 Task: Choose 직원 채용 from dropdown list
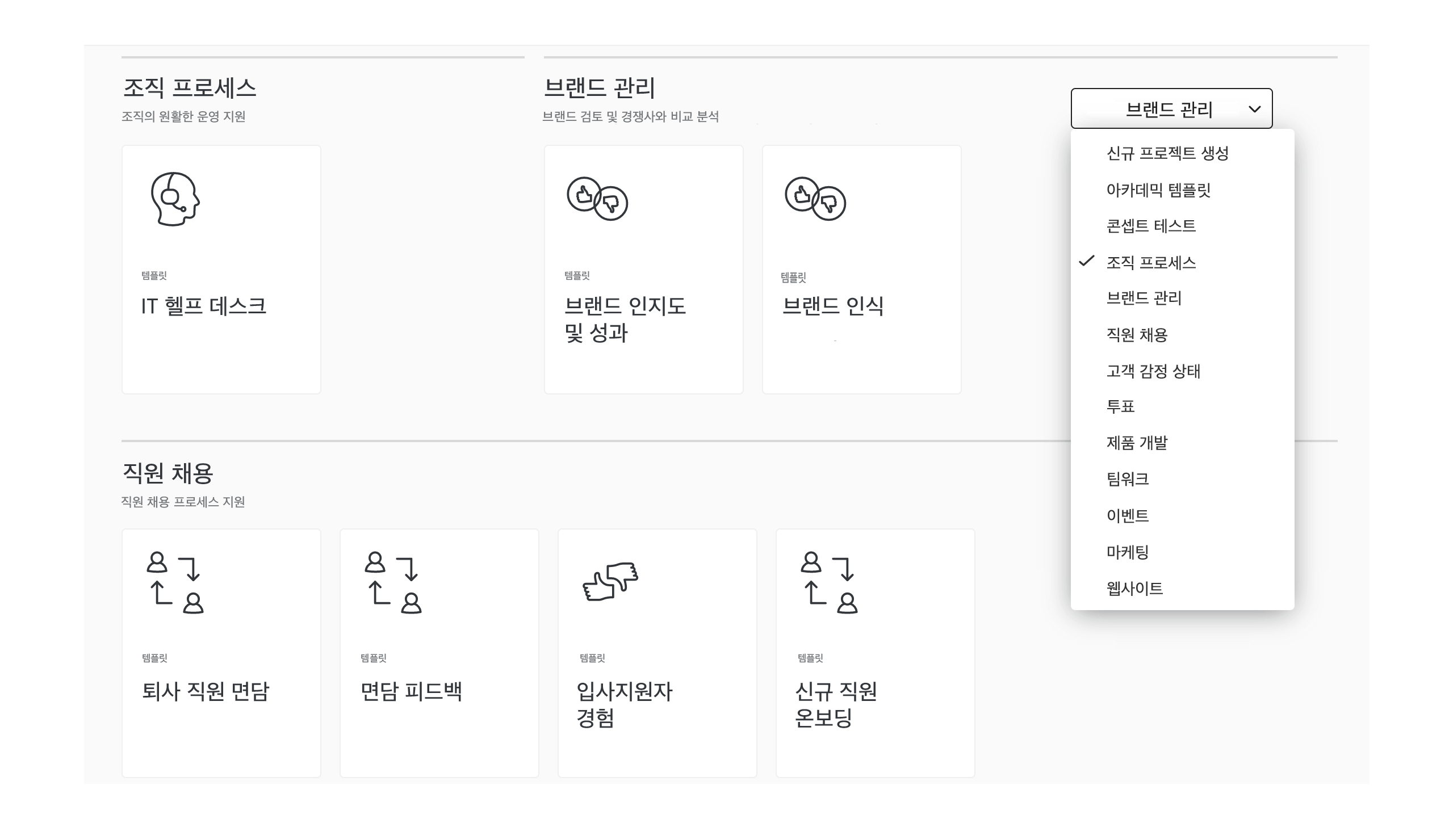point(1182,335)
